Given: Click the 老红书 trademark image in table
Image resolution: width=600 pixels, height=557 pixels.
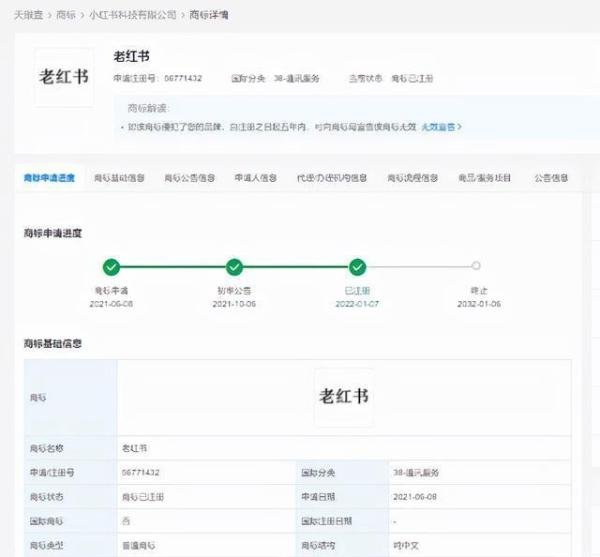Looking at the screenshot, I should click(344, 397).
